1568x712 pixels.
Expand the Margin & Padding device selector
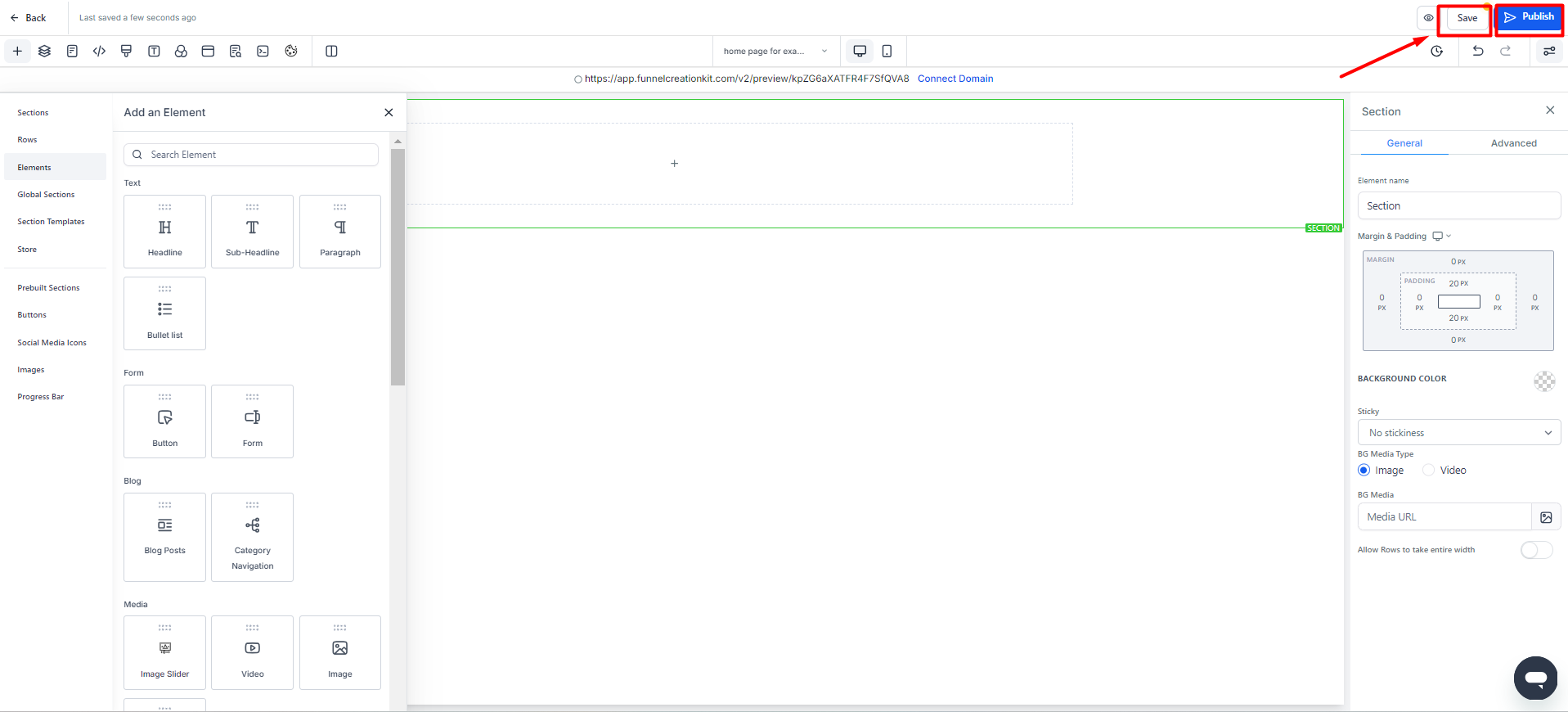1441,237
